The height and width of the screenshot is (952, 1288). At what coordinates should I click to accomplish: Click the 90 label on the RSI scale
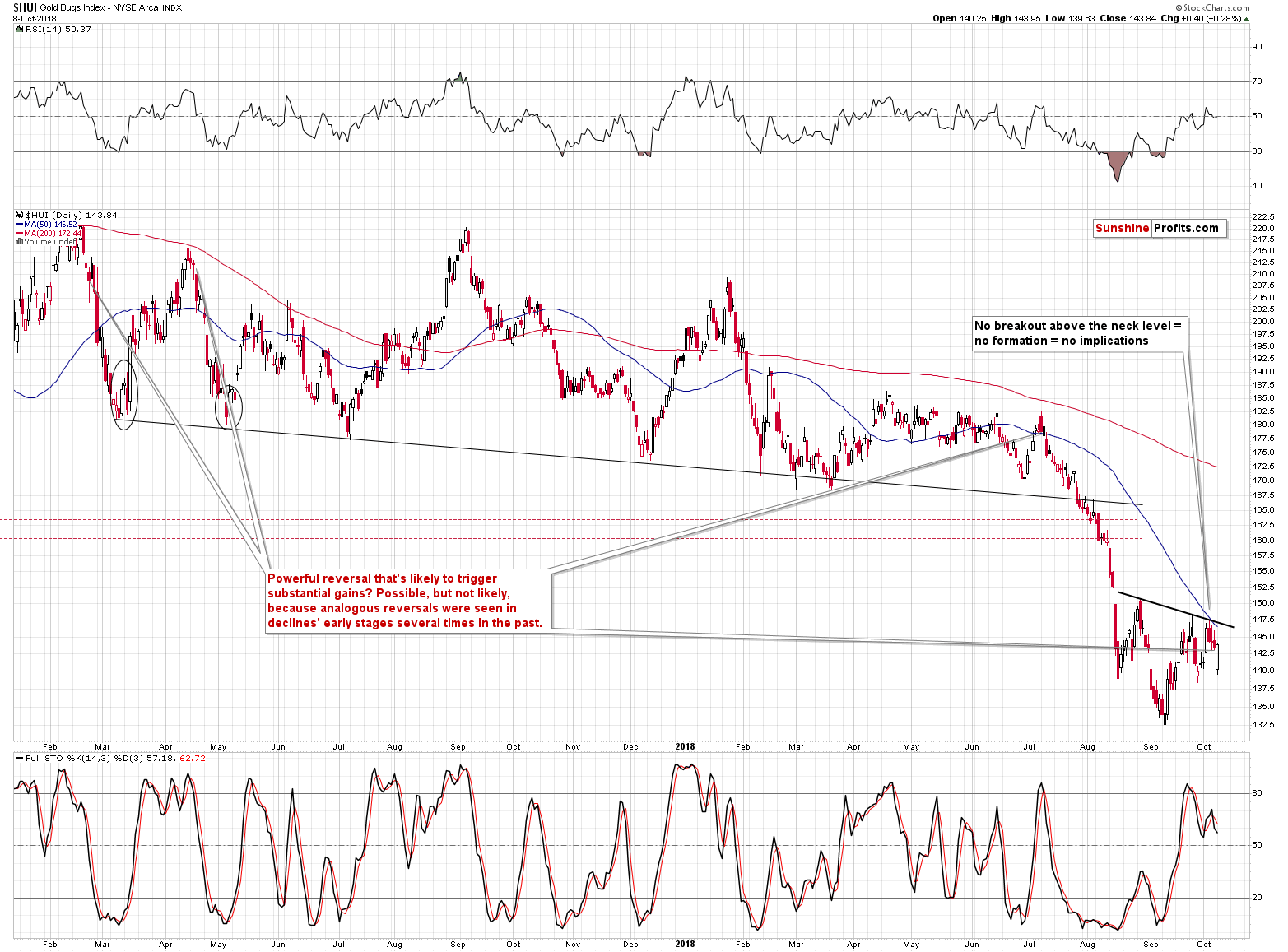pos(1257,47)
